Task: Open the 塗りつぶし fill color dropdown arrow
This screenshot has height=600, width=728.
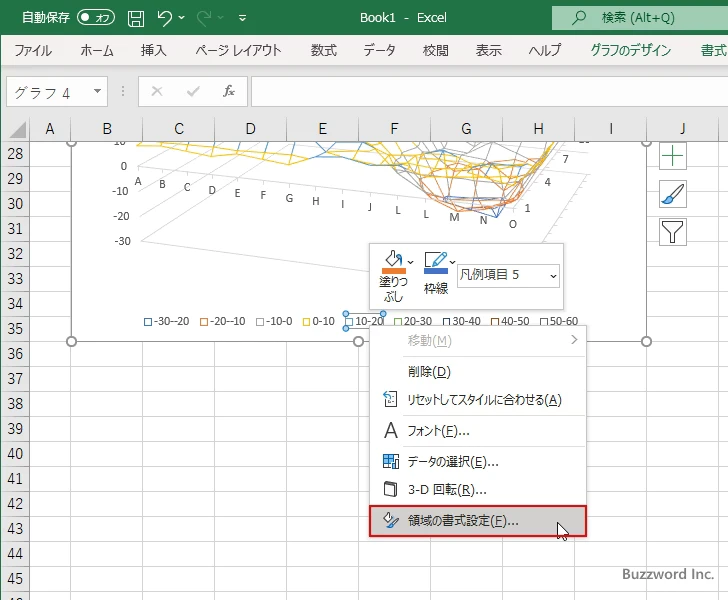Action: pyautogui.click(x=410, y=262)
